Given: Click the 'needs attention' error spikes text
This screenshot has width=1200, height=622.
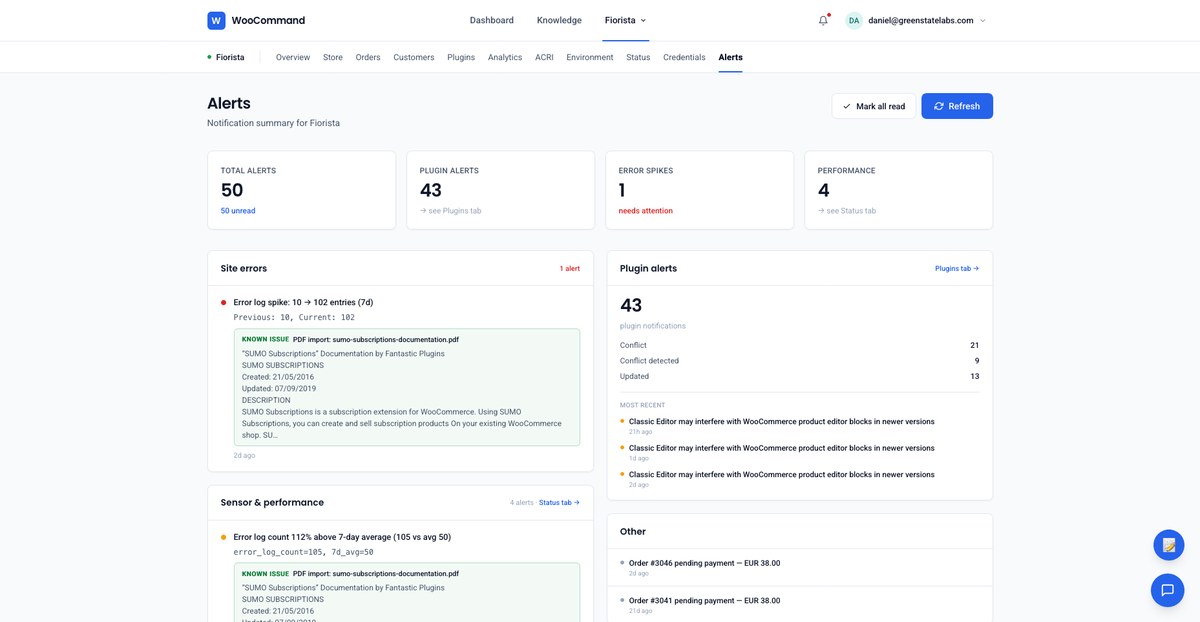Looking at the screenshot, I should point(646,211).
